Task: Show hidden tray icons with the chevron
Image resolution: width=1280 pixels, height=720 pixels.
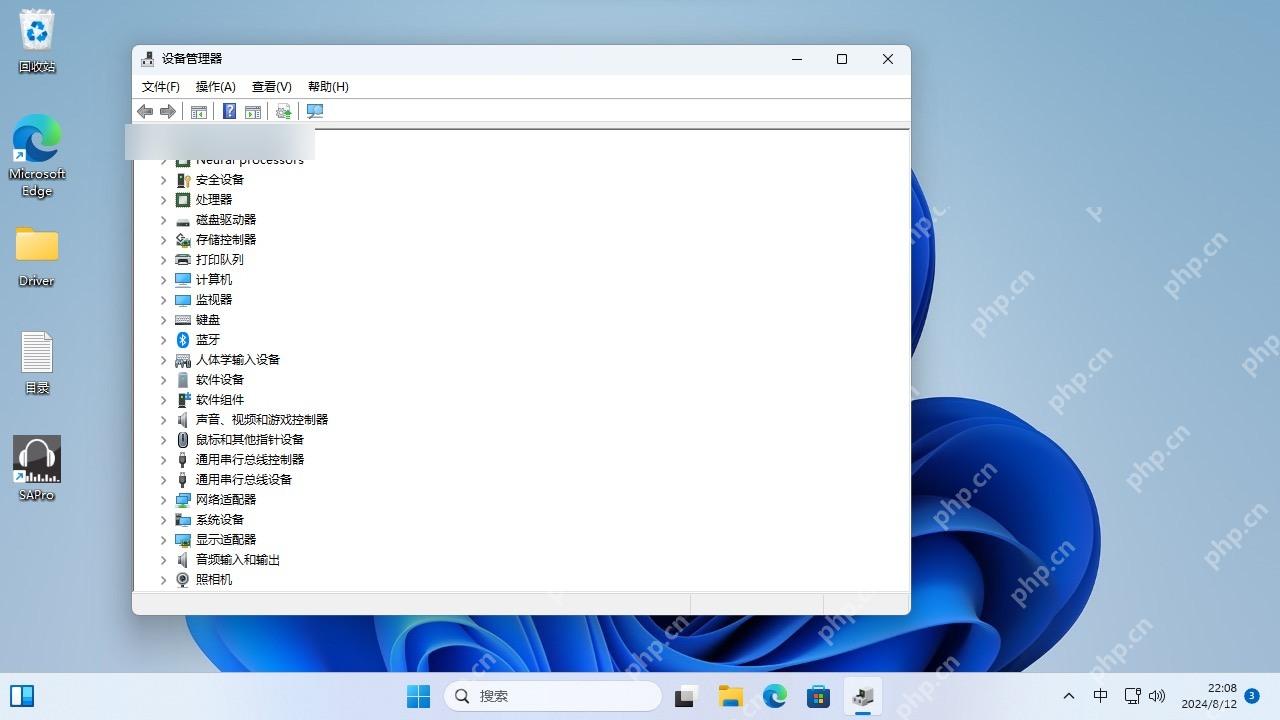Action: click(1069, 696)
